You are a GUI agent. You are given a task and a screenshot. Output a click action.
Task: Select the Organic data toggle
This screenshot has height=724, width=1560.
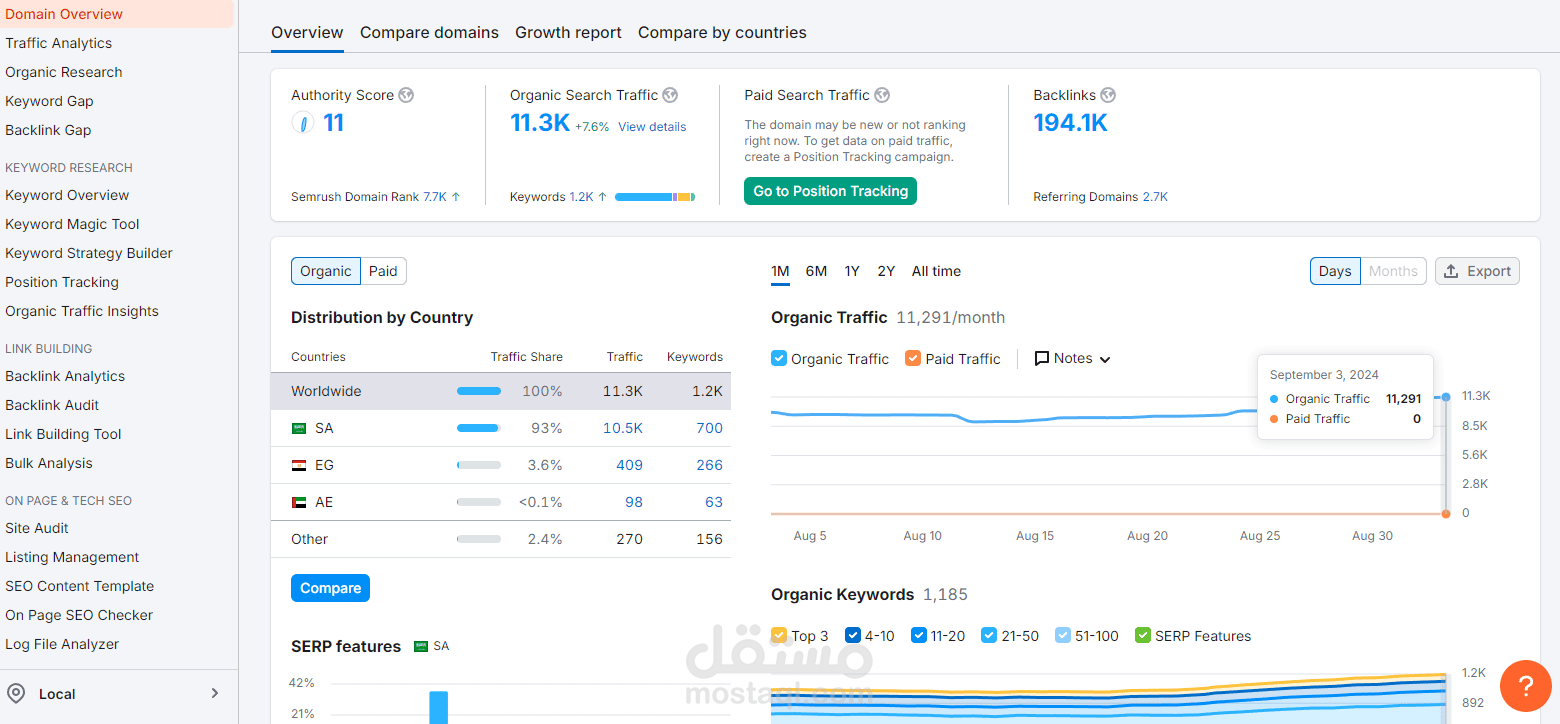[x=326, y=271]
